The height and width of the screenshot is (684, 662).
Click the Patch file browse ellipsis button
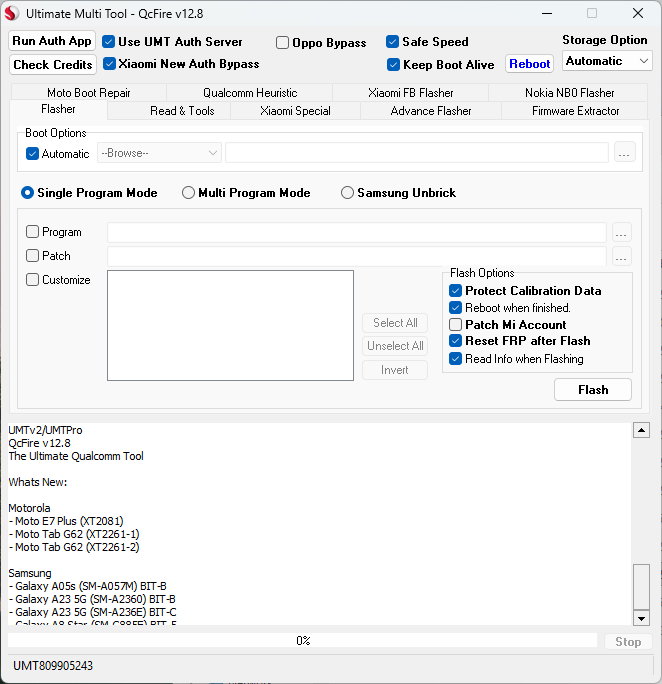tap(622, 256)
